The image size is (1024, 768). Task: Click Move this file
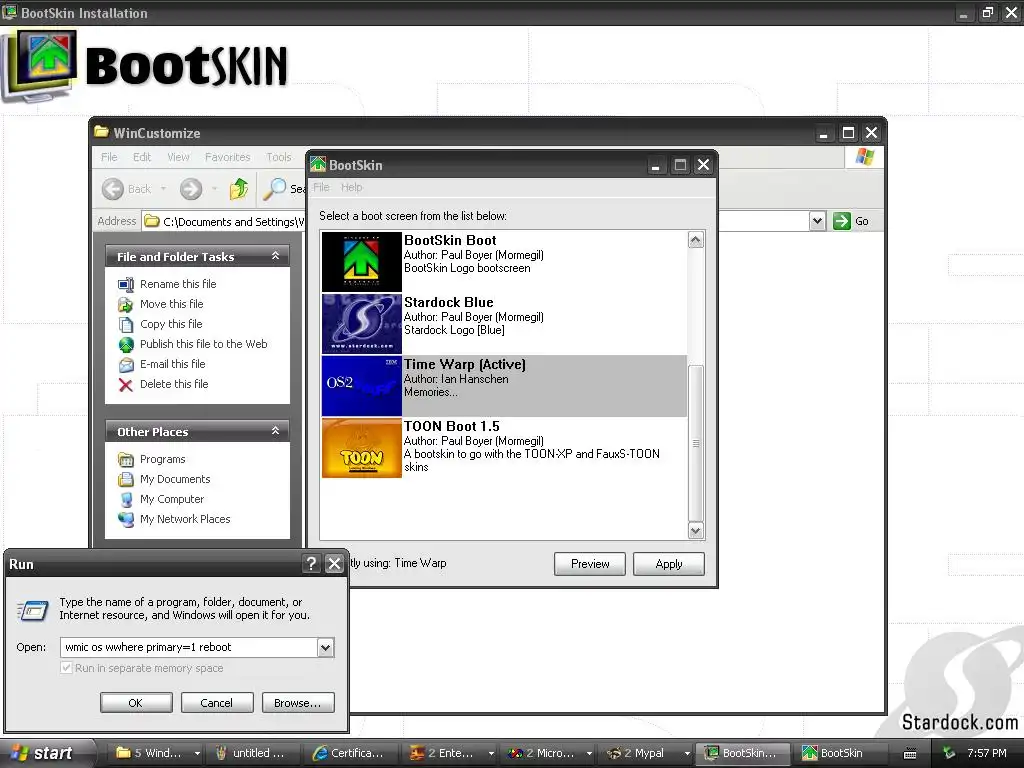tap(171, 304)
